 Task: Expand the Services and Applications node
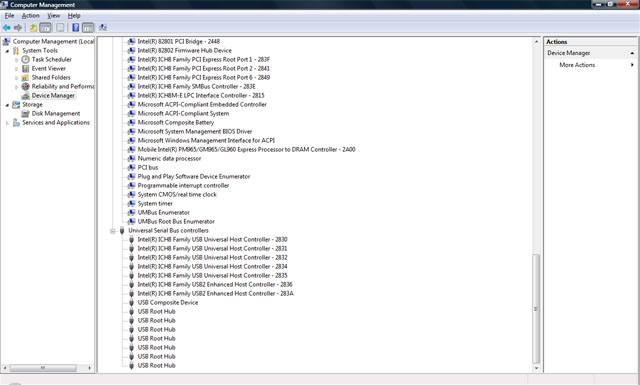point(7,123)
